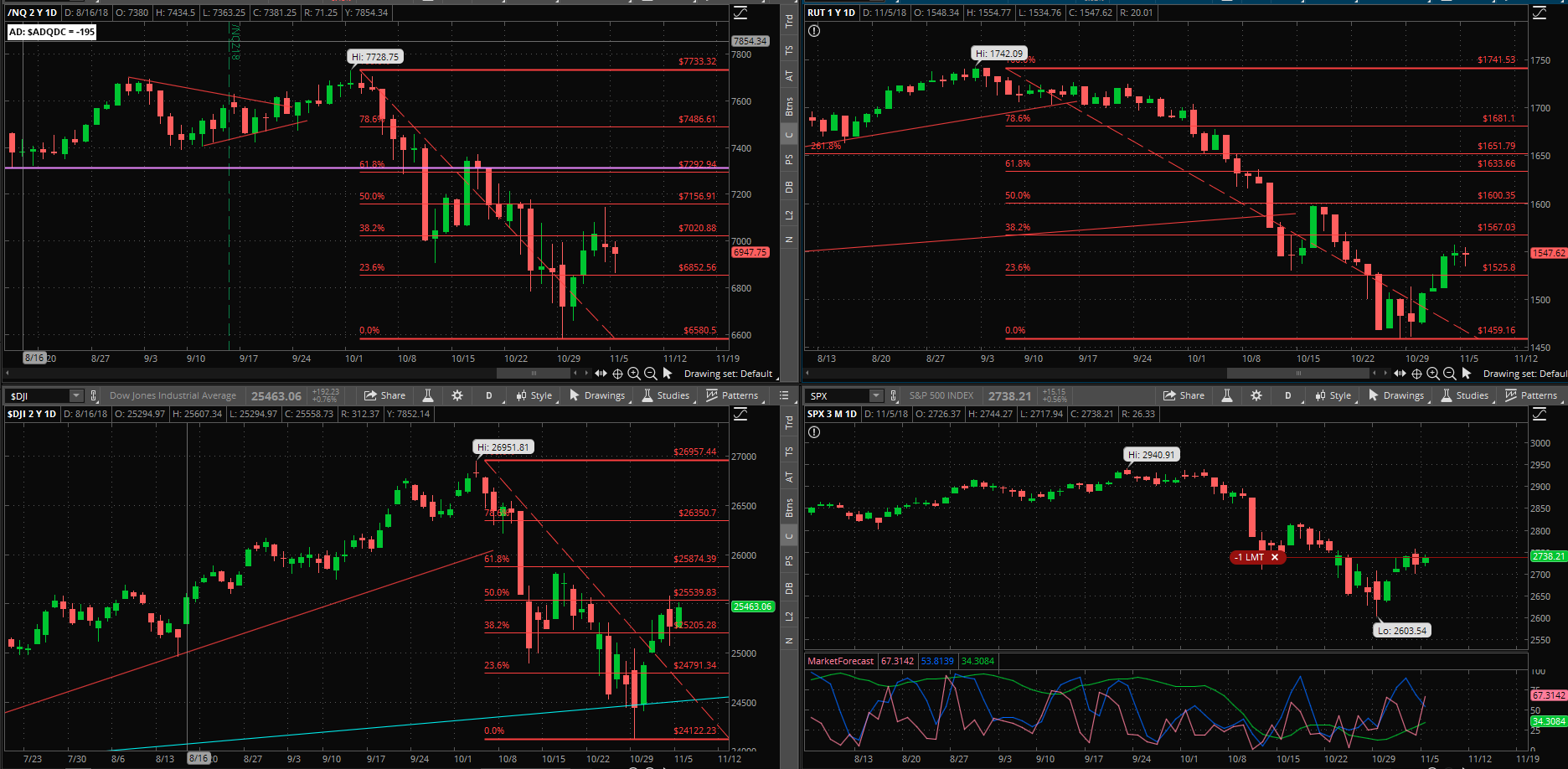Click the zoom out magnifier under the /NQ chart

click(650, 374)
